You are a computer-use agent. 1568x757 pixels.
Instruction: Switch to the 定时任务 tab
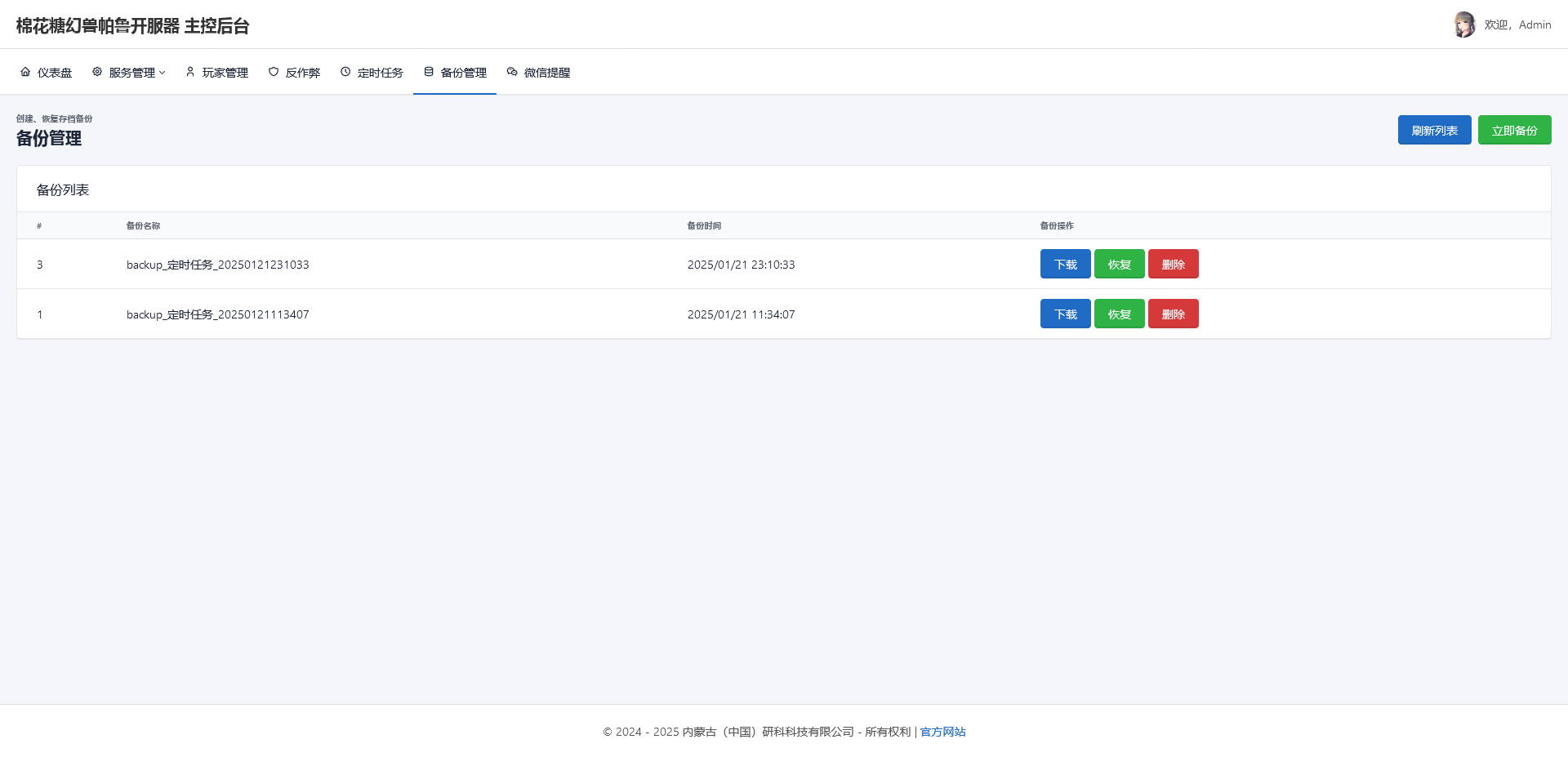point(372,72)
